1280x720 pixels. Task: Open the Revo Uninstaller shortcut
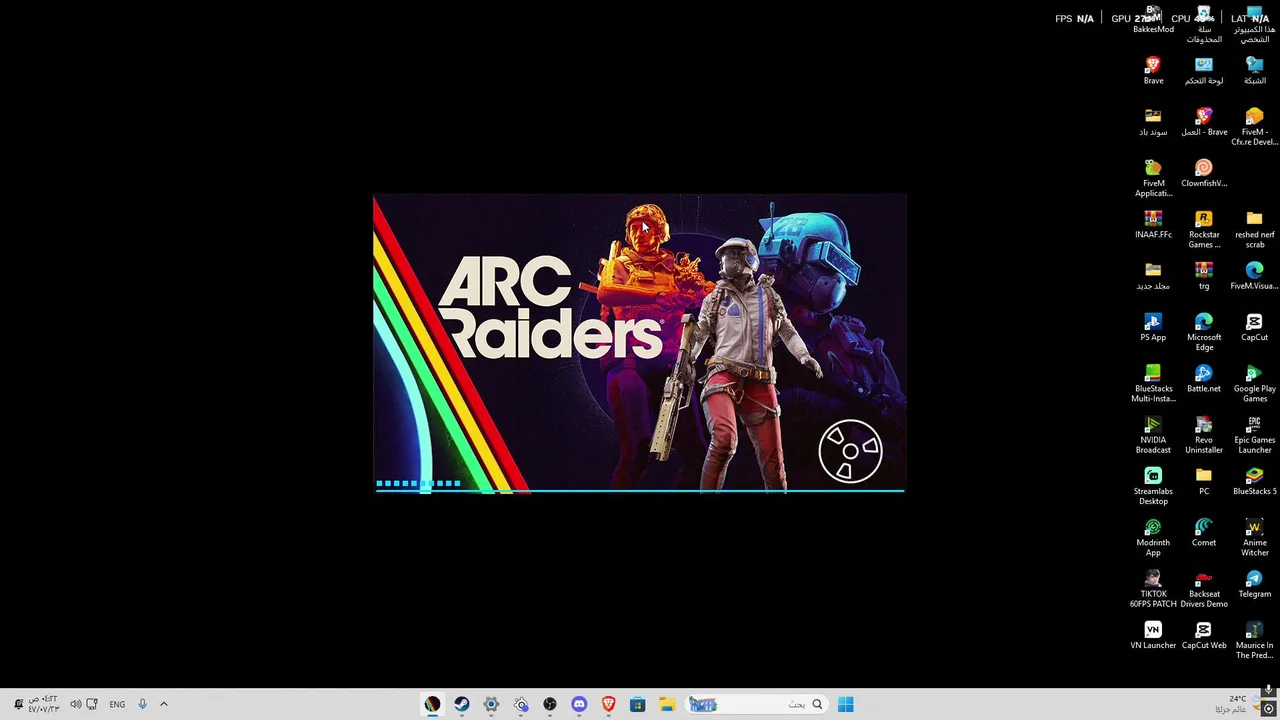point(1204,434)
